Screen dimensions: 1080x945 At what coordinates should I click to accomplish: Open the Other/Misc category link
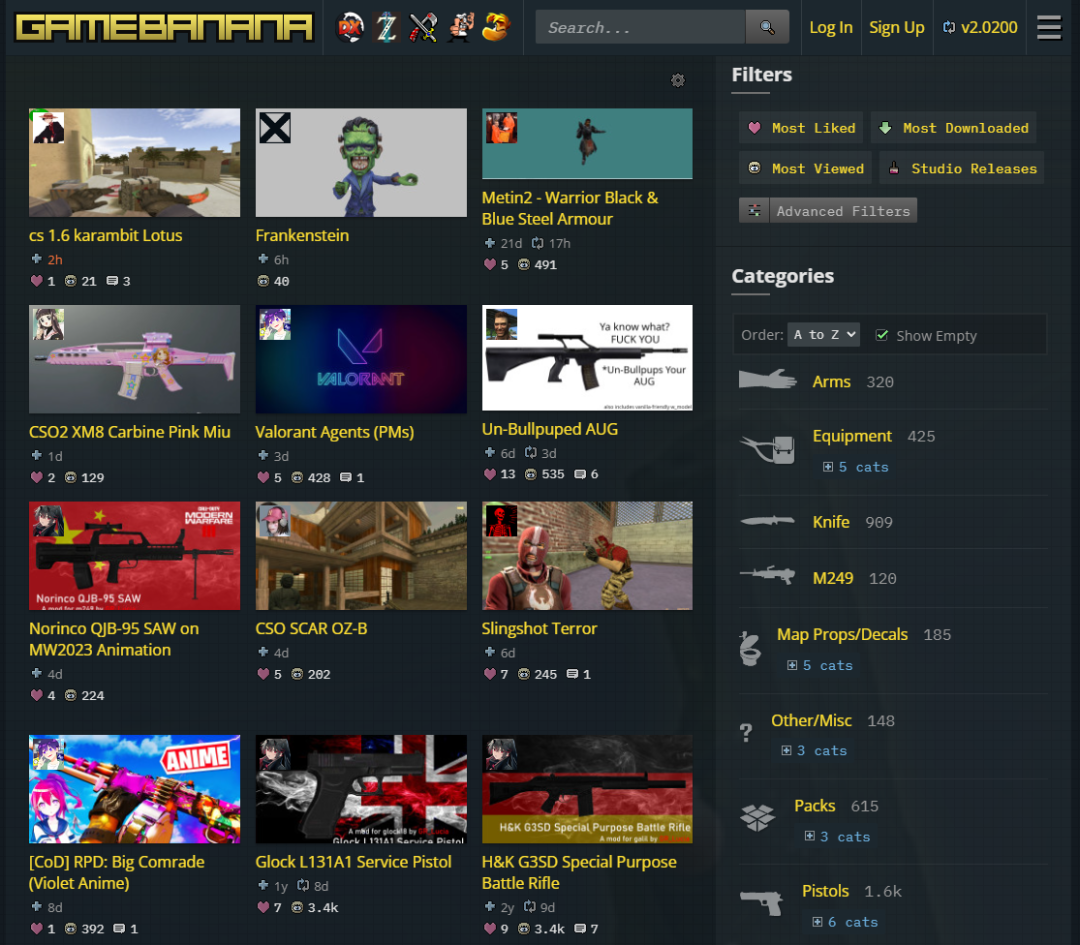(x=811, y=720)
